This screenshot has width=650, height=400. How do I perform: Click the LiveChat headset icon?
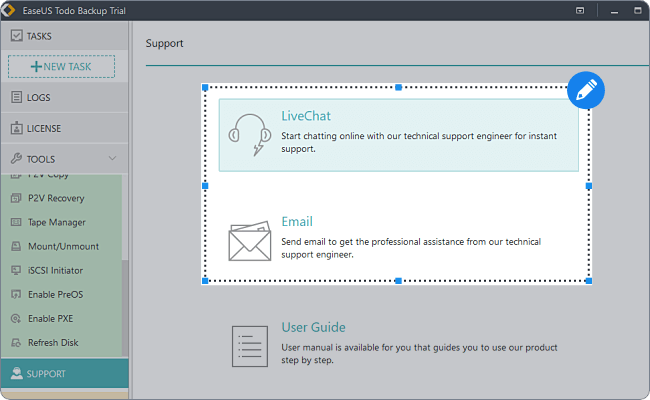[x=250, y=135]
